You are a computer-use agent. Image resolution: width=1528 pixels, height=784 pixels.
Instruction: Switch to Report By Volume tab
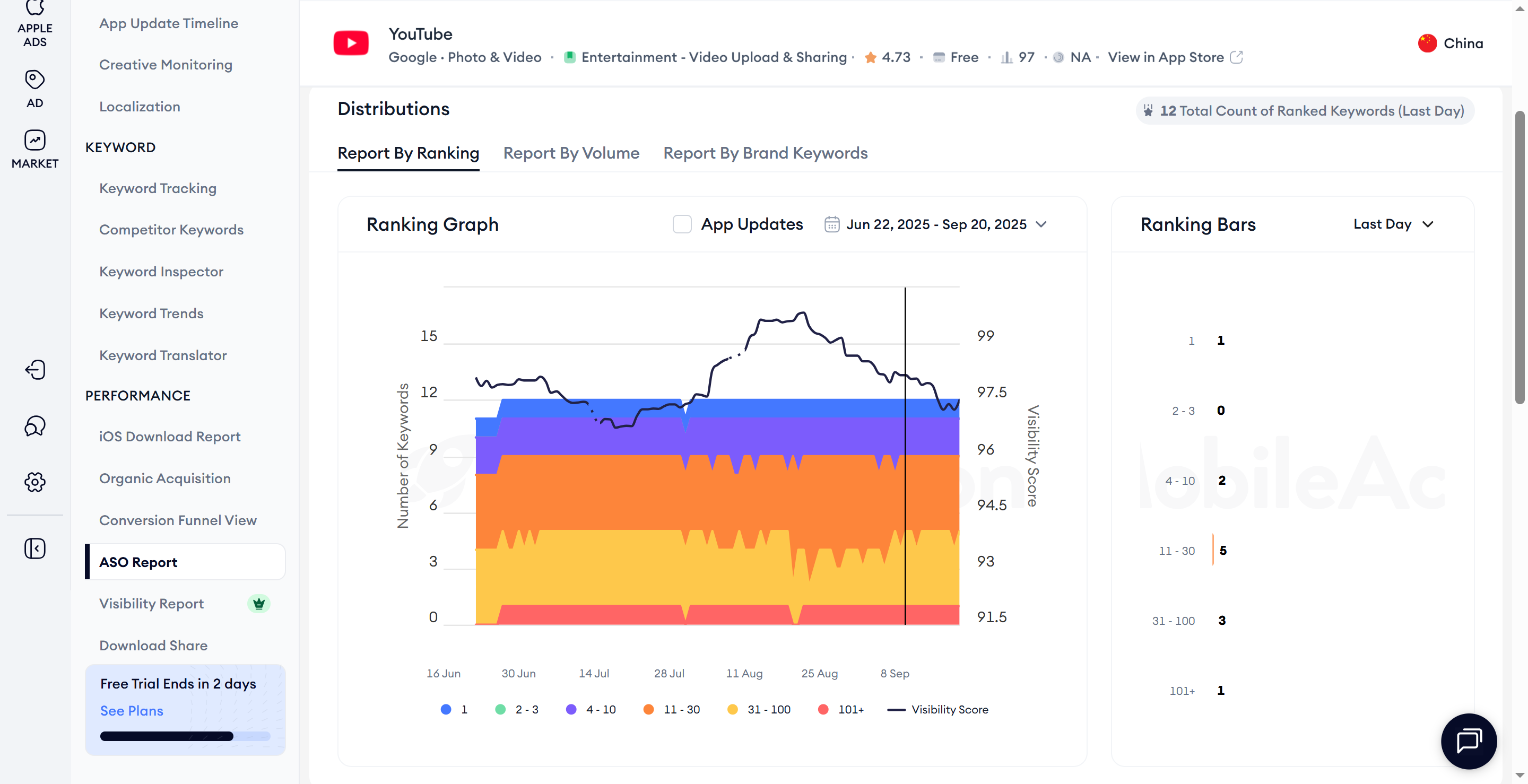pyautogui.click(x=571, y=153)
